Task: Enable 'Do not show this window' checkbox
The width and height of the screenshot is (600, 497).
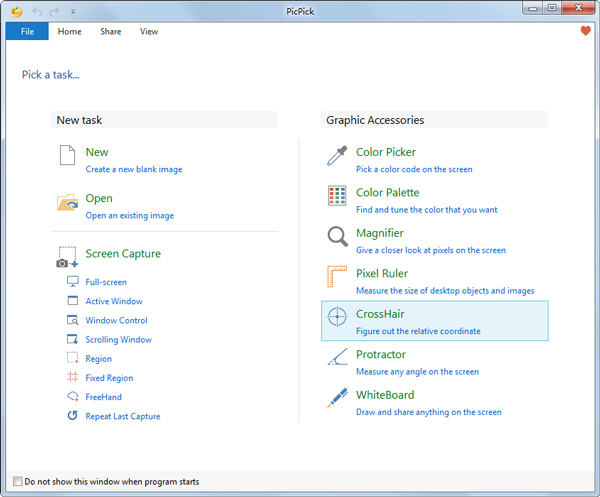Action: click(18, 481)
